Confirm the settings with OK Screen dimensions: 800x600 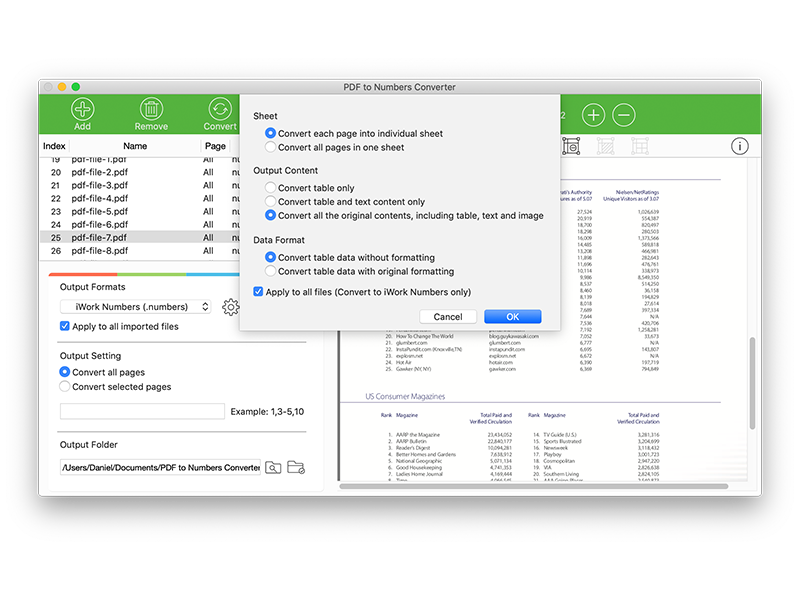pos(513,317)
